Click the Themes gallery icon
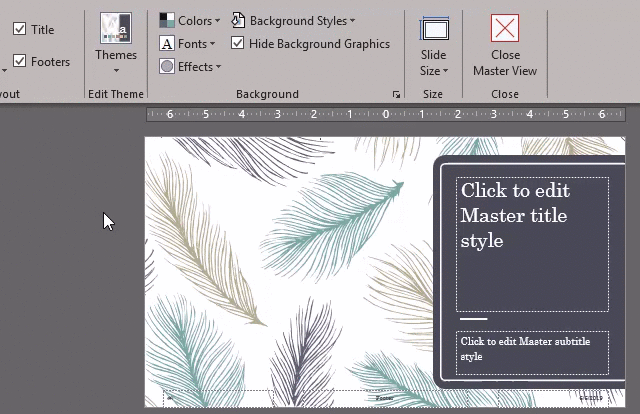Screen dimensions: 640x414 click(116, 28)
